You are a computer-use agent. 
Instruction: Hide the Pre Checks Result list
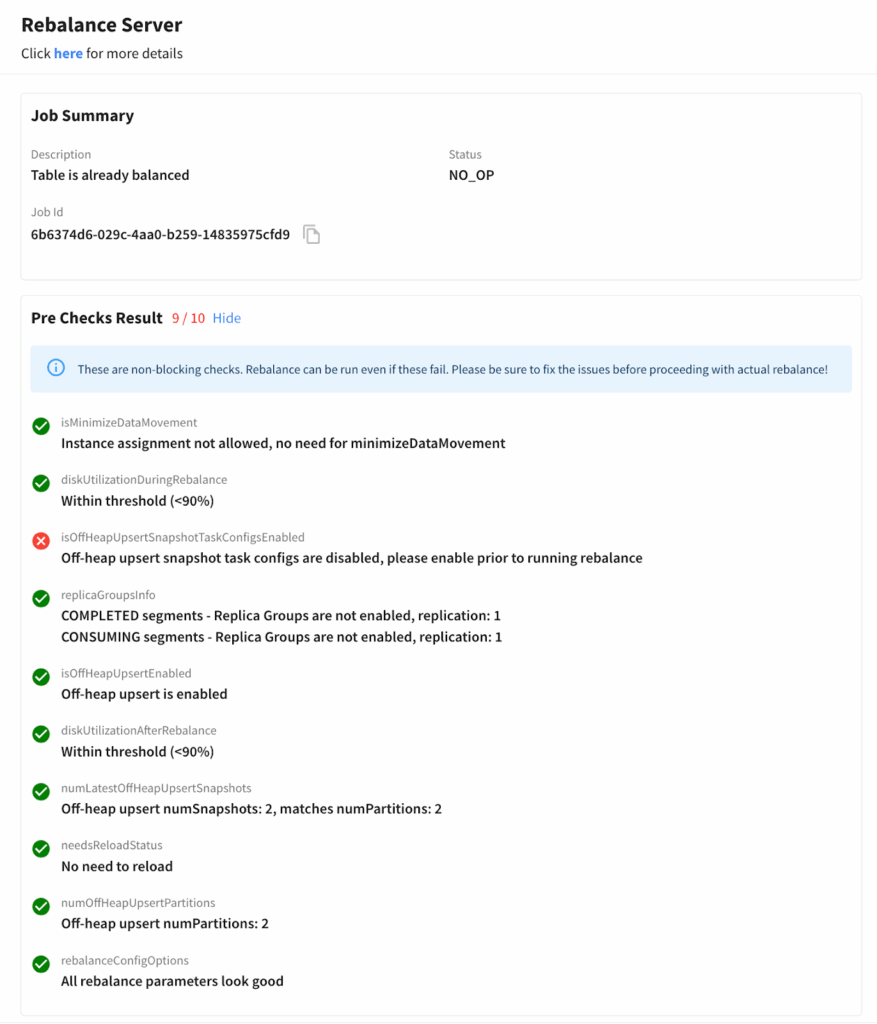(226, 318)
